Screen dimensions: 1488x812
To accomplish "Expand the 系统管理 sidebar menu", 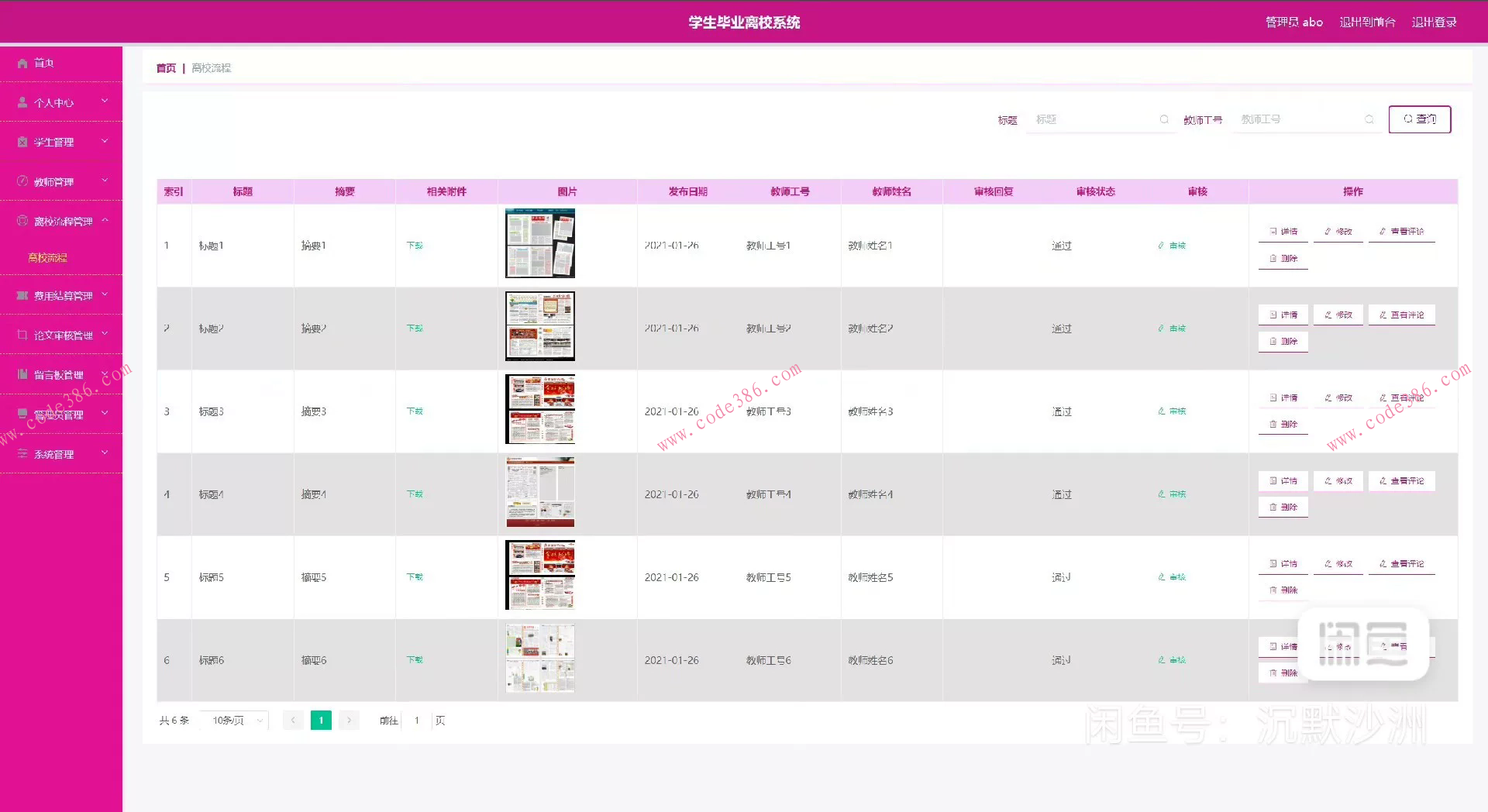I will point(61,454).
